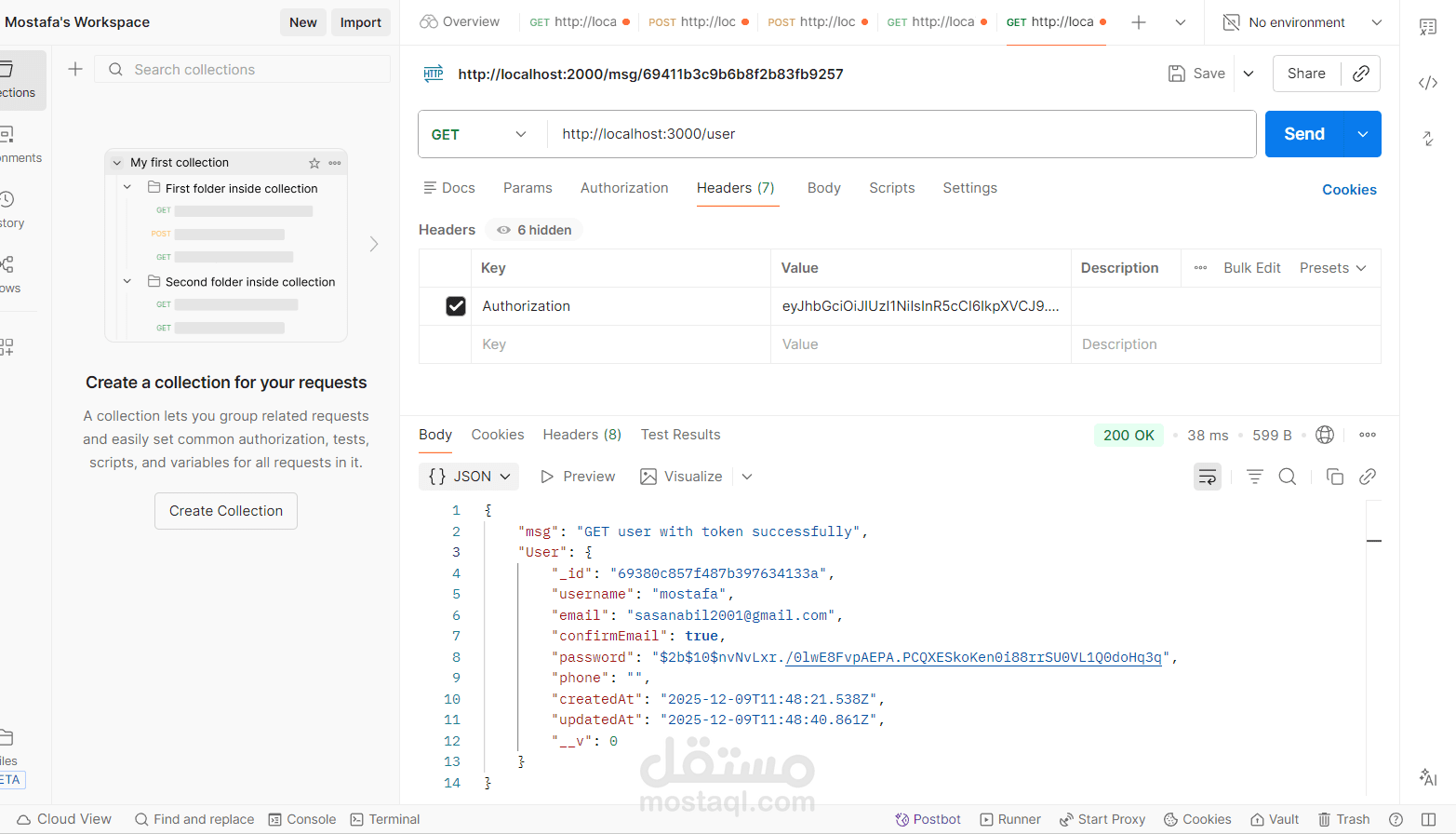
Task: Open a new request tab
Action: pos(1139,22)
